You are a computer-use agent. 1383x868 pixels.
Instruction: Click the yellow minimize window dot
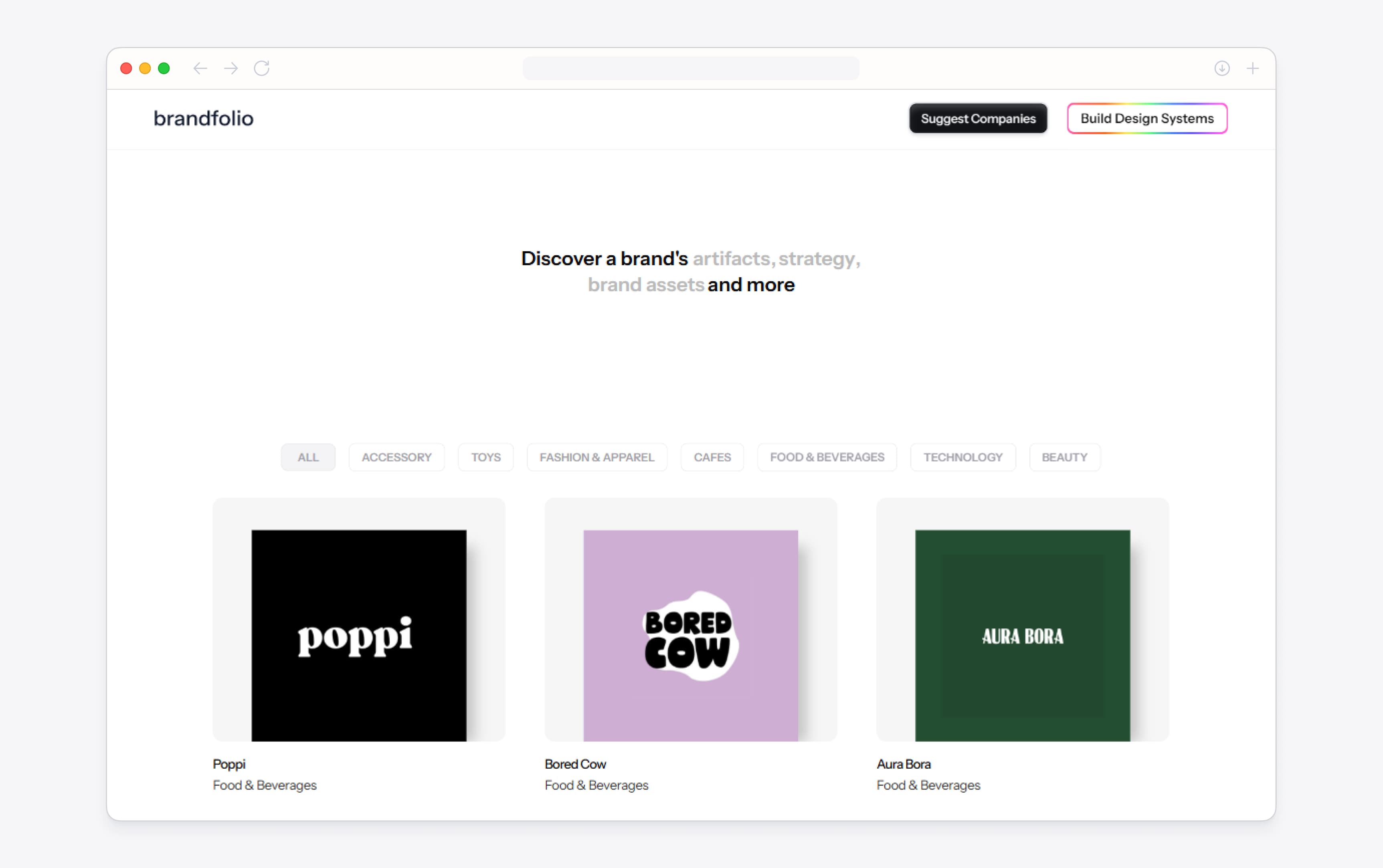click(x=145, y=68)
